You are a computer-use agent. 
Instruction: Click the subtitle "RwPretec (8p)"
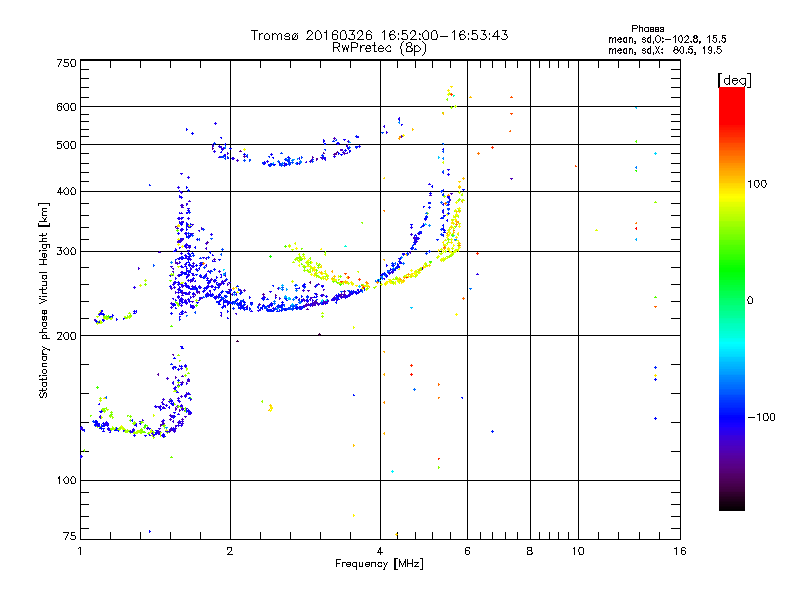point(379,48)
